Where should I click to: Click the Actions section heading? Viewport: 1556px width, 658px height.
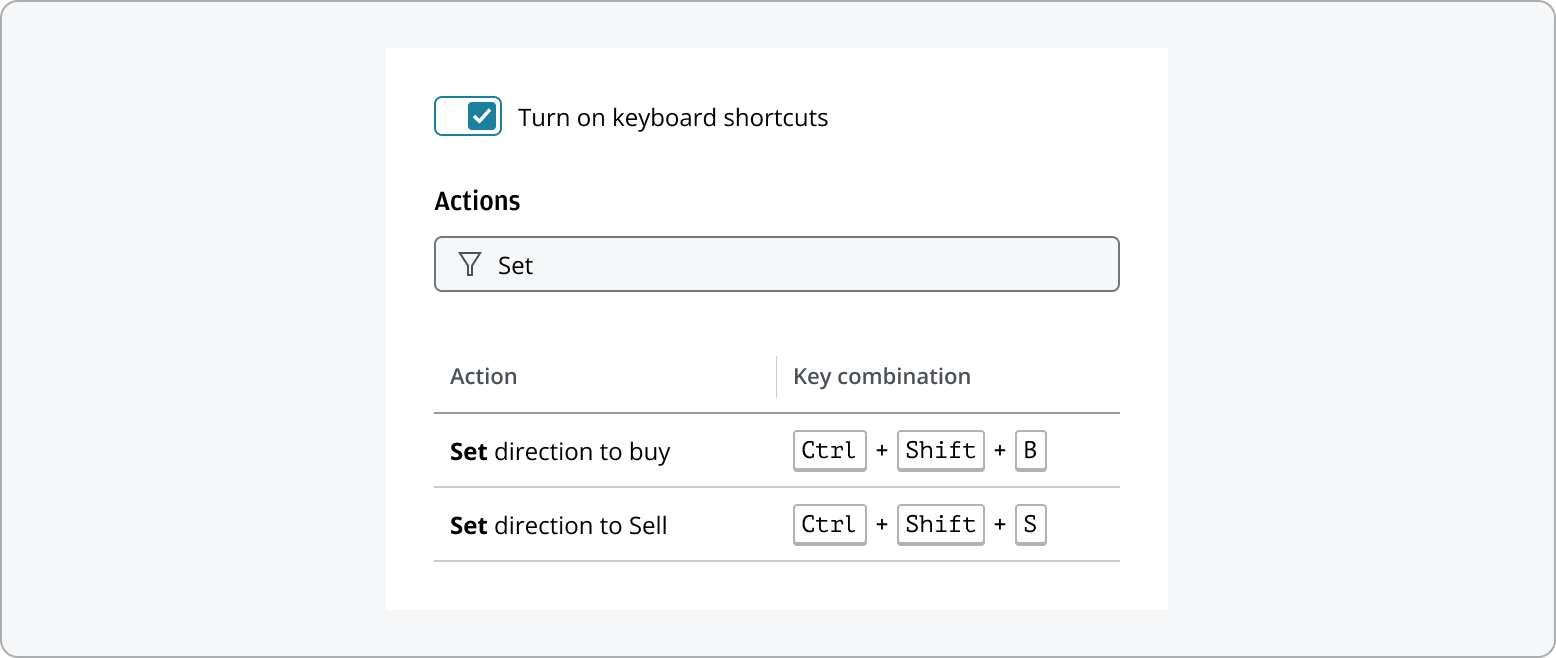coord(477,200)
